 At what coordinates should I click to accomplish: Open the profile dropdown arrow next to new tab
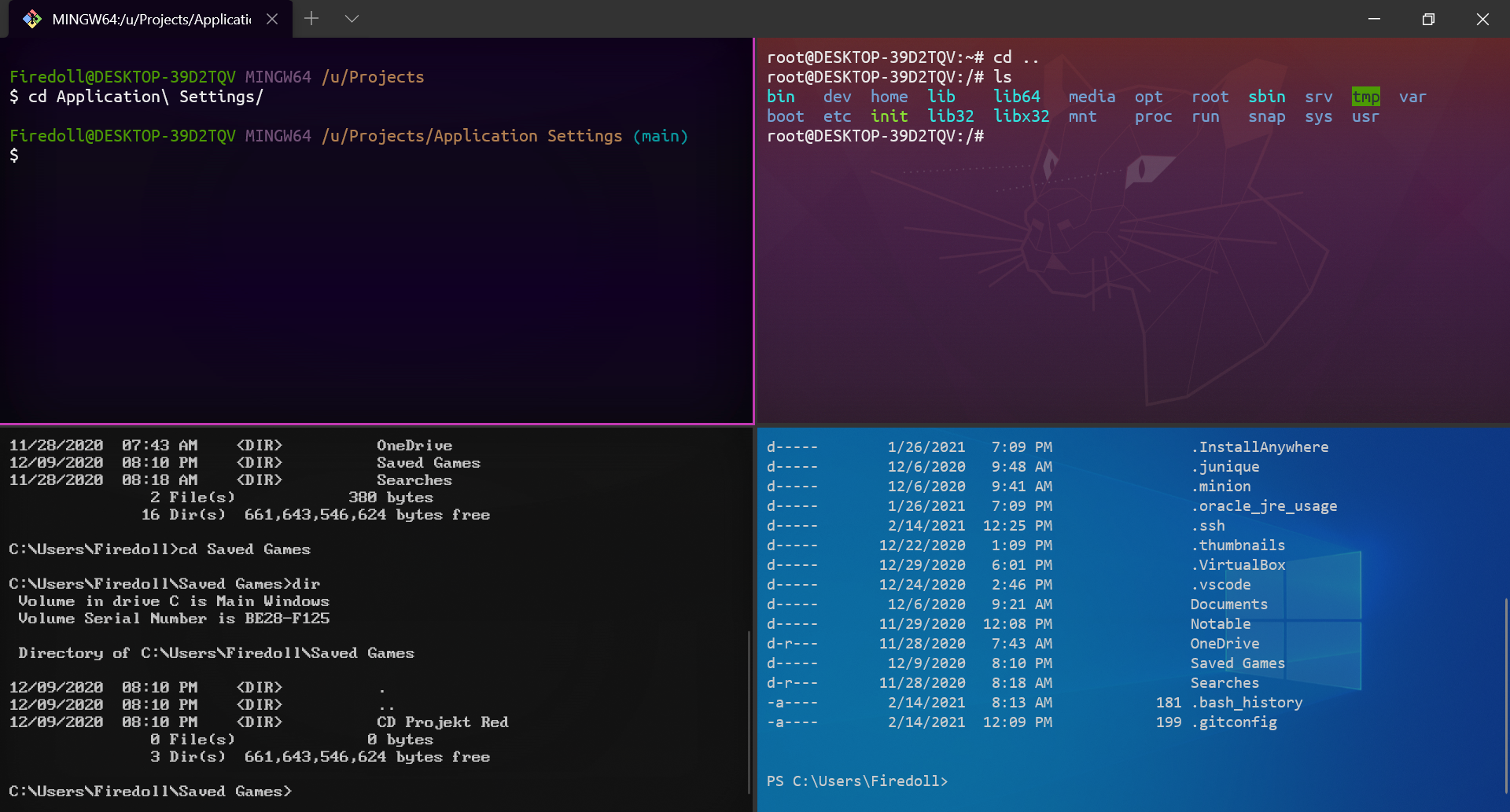coord(352,19)
